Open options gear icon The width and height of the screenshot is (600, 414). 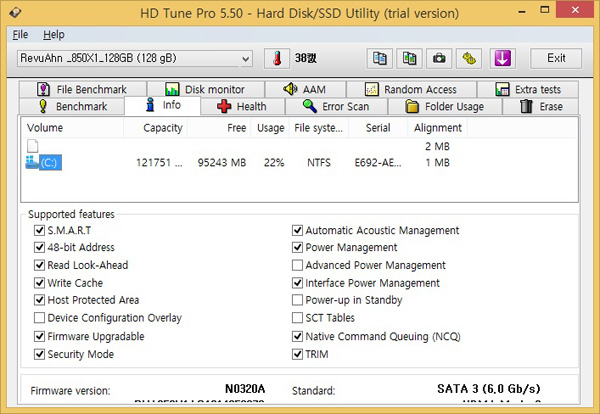[x=469, y=59]
